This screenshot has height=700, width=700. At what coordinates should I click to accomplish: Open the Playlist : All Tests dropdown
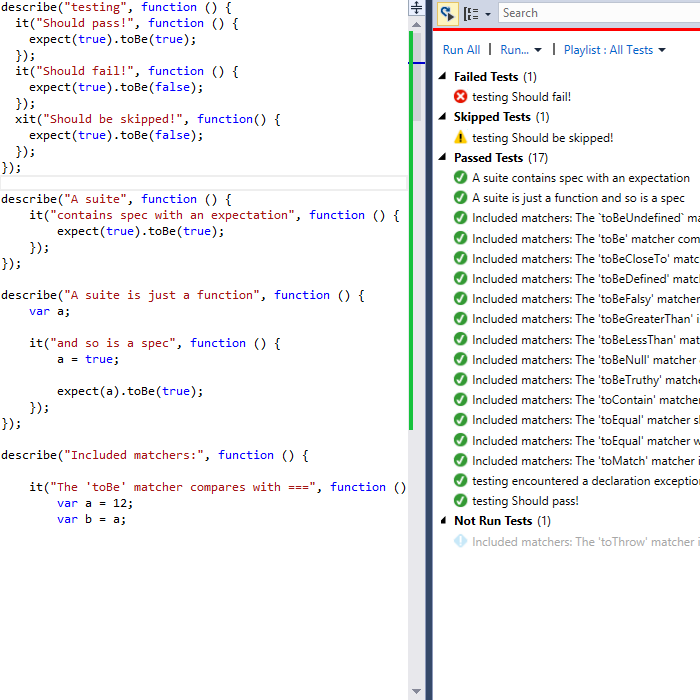click(x=614, y=50)
